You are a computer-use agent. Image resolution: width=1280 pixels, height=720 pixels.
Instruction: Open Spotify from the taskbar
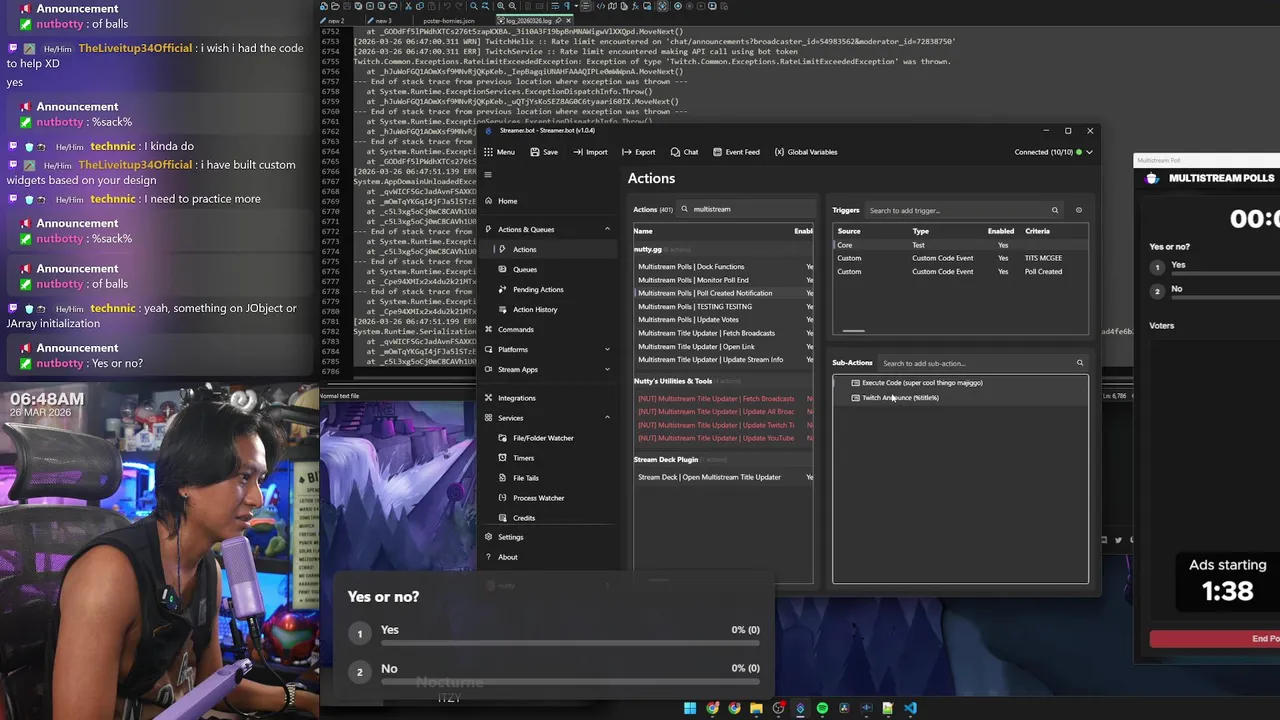point(822,708)
